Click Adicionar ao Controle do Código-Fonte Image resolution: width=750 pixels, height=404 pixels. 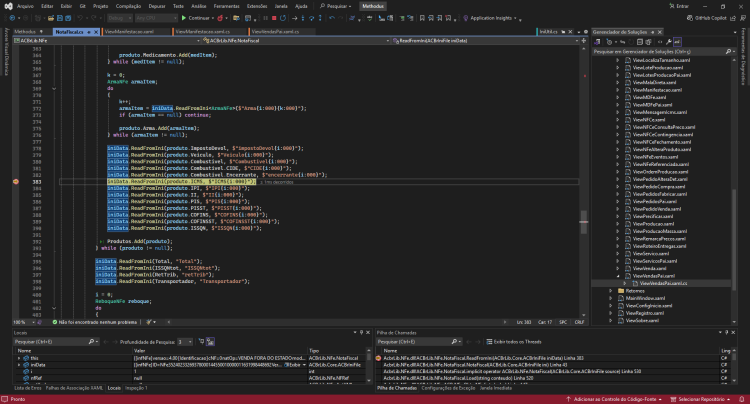tap(614, 399)
